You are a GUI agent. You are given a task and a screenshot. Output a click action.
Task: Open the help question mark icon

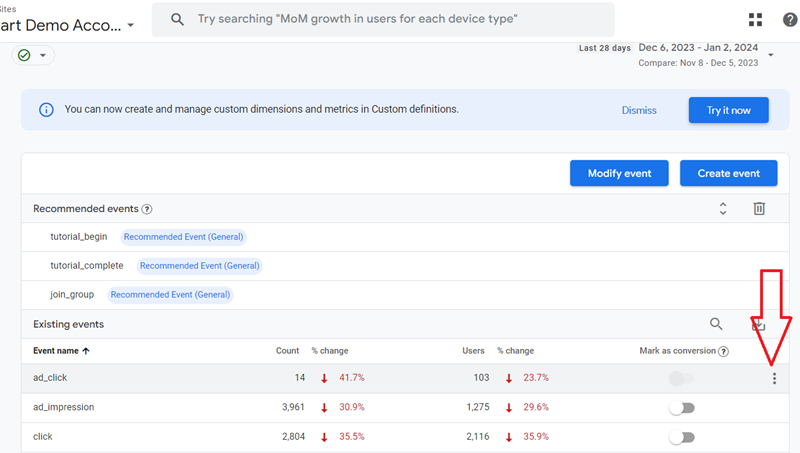pyautogui.click(x=790, y=19)
